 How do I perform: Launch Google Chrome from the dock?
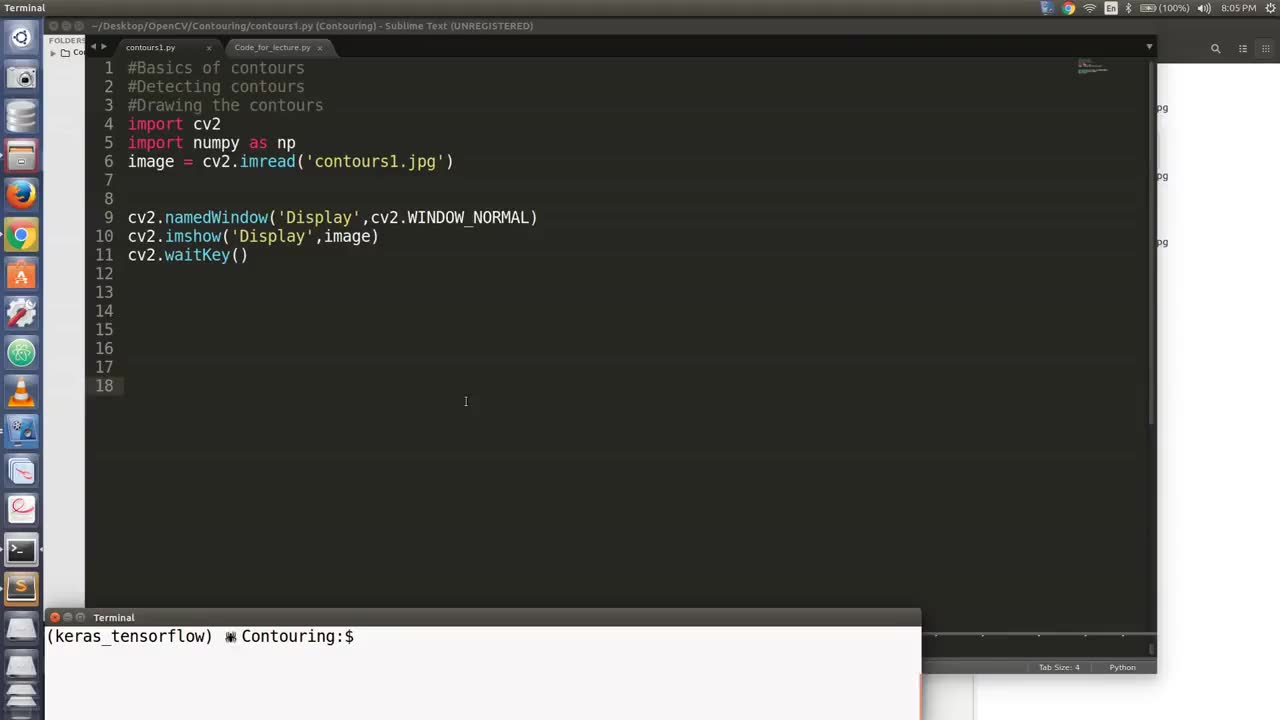(21, 235)
